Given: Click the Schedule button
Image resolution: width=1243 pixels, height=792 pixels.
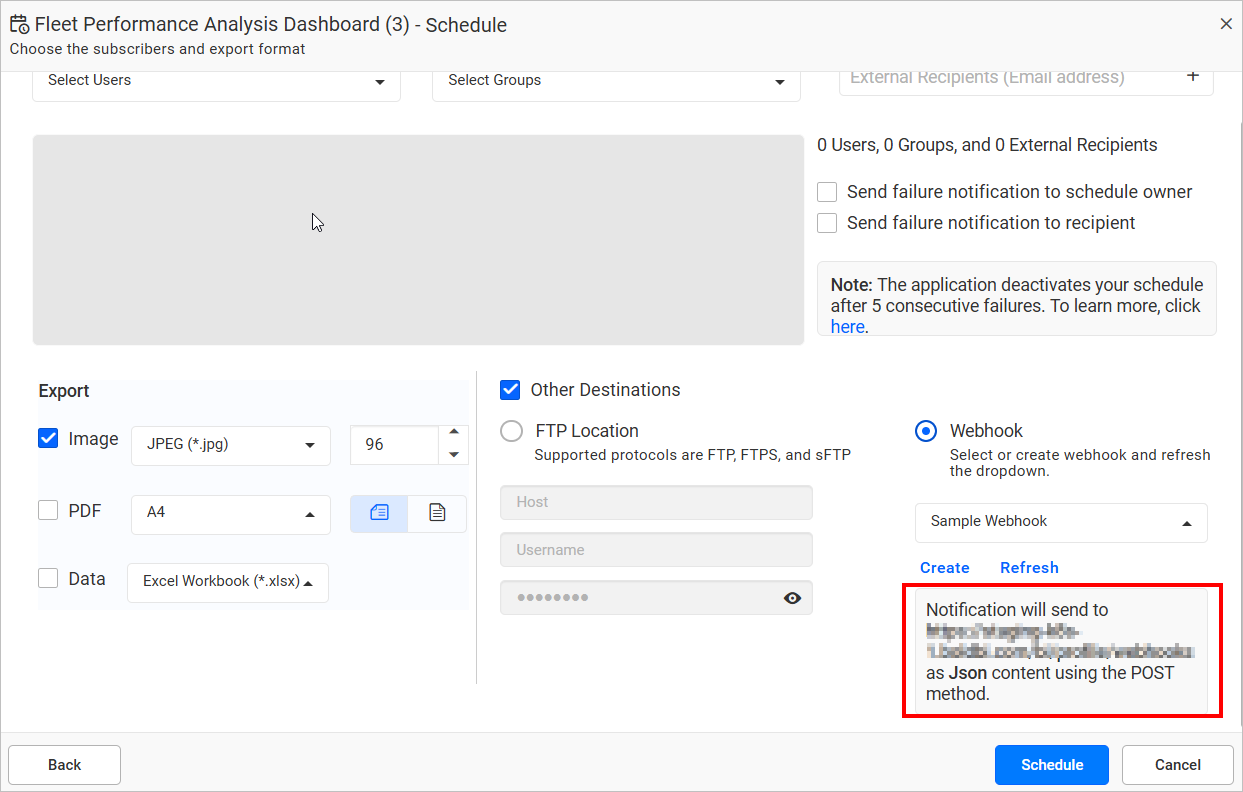Looking at the screenshot, I should [x=1051, y=764].
